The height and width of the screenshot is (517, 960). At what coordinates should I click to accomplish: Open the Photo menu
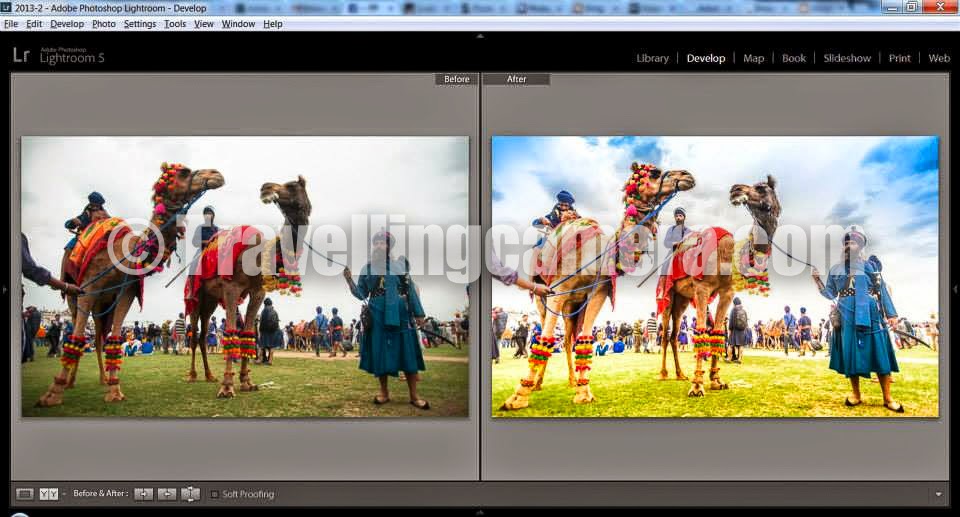(104, 24)
